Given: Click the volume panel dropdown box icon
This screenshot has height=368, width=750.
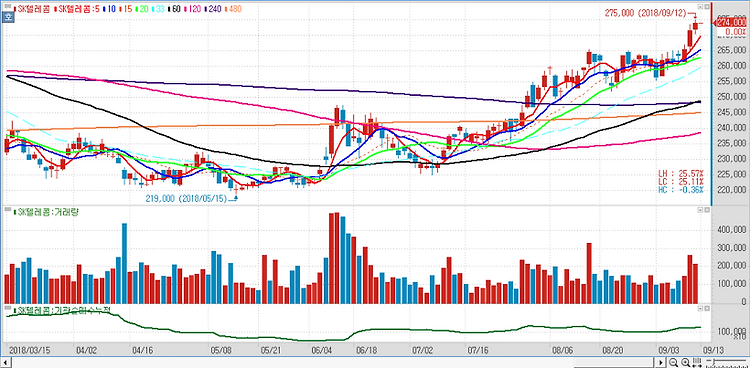Looking at the screenshot, I should point(700,210).
